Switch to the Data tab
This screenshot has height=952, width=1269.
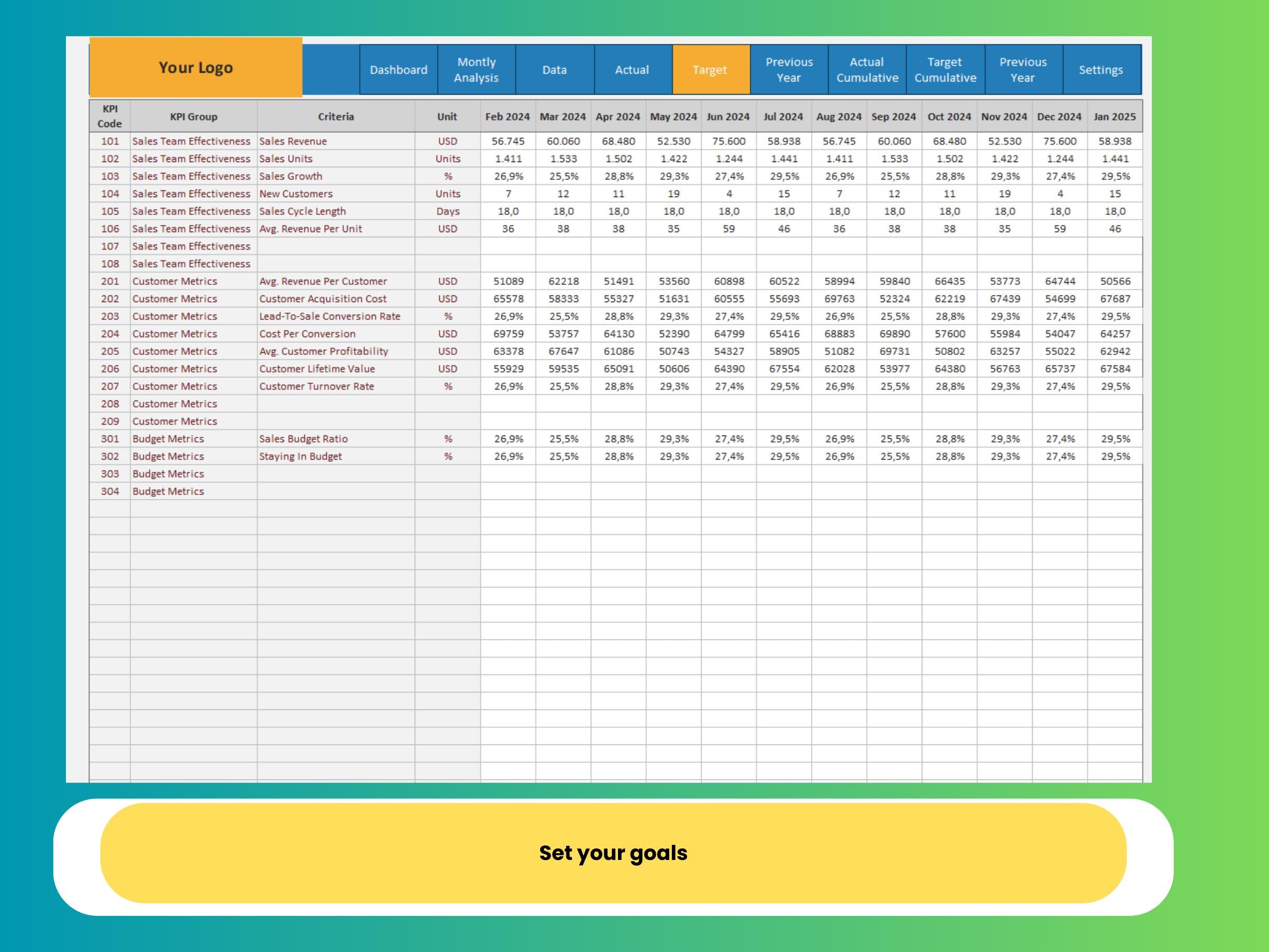(x=554, y=69)
